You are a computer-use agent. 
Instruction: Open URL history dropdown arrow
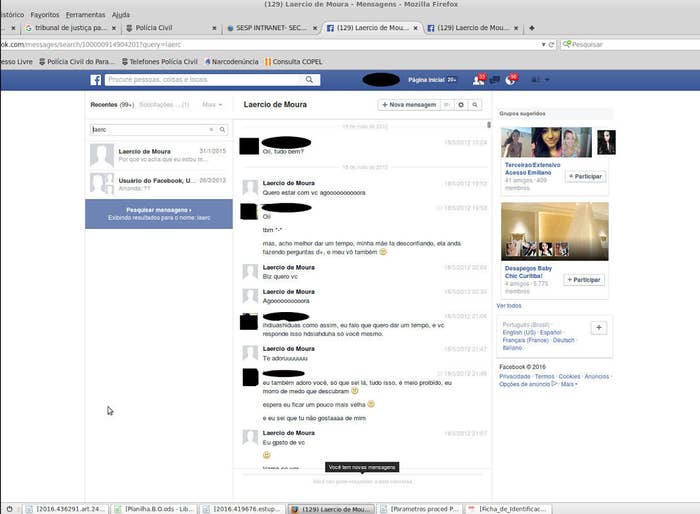pos(543,45)
